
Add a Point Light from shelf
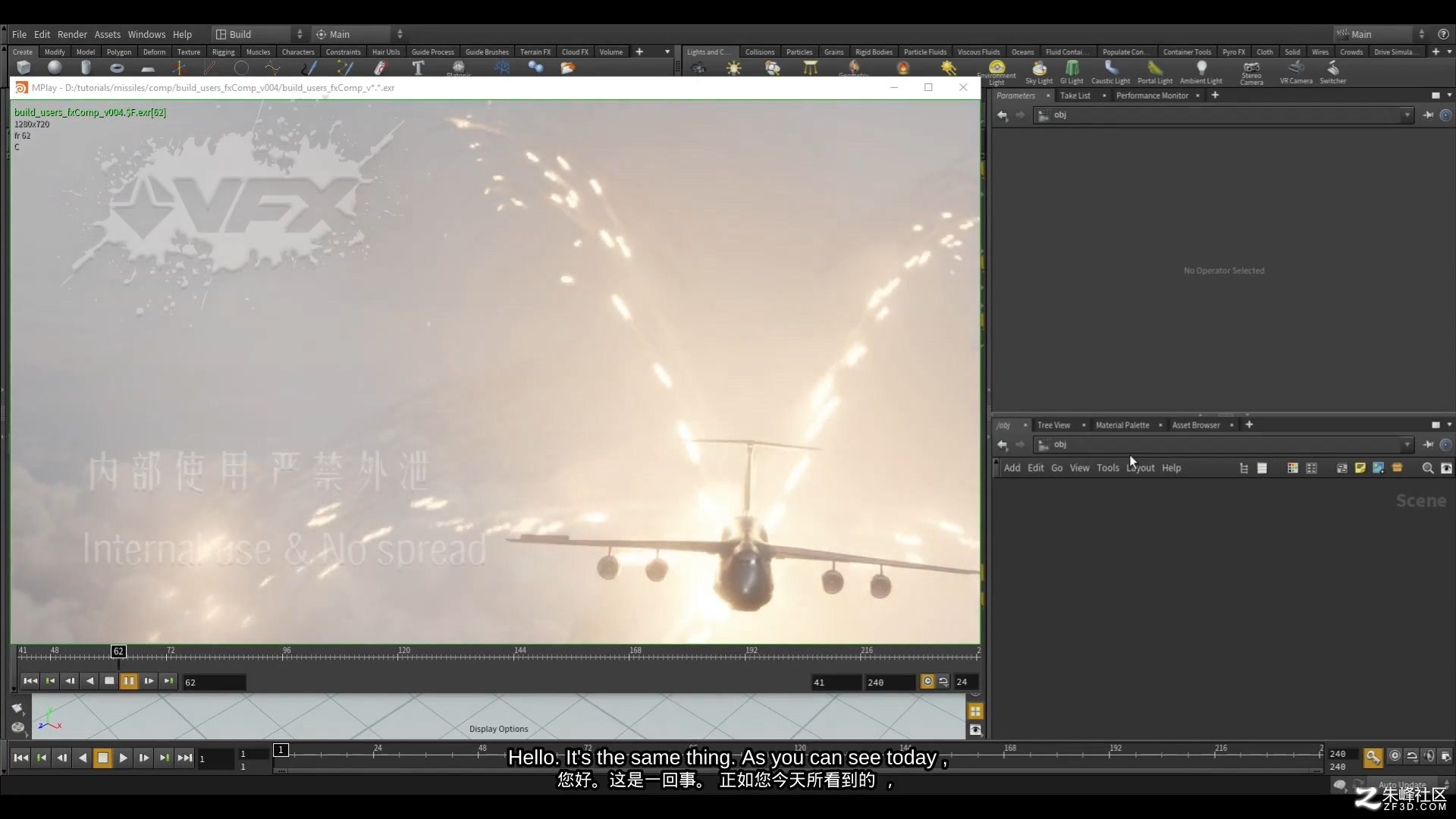tap(733, 67)
